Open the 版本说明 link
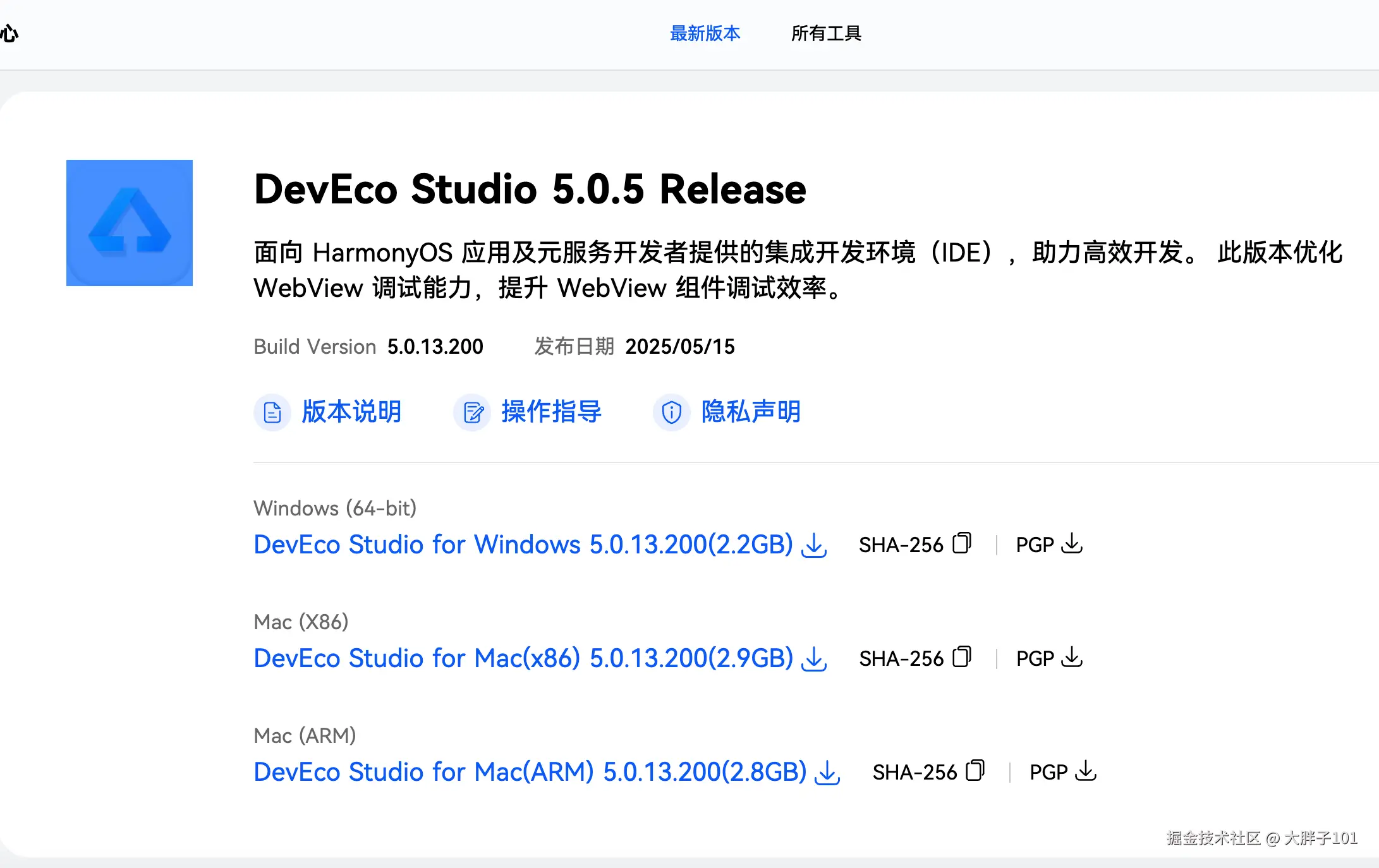1379x868 pixels. 351,412
